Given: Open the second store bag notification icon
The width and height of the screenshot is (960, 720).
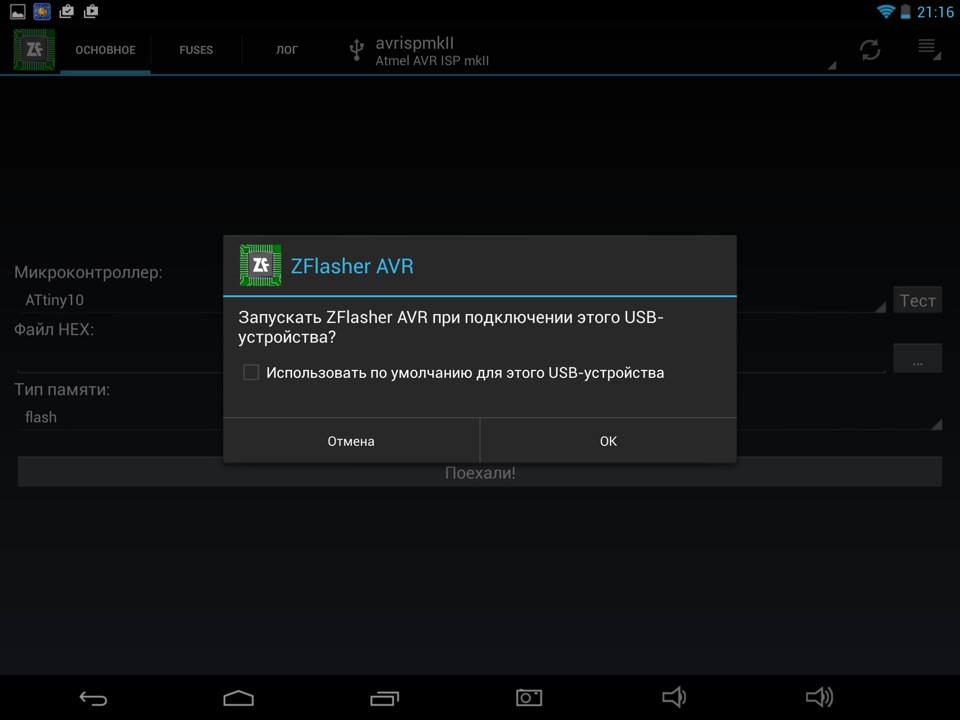Looking at the screenshot, I should point(91,11).
